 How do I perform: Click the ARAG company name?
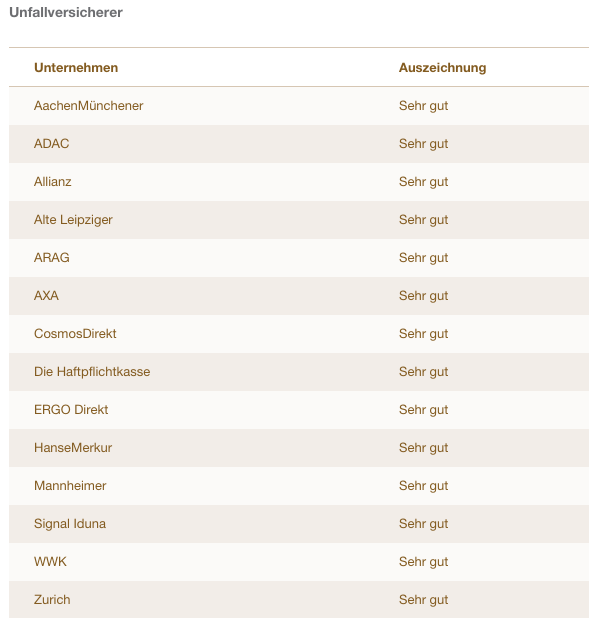click(x=52, y=258)
